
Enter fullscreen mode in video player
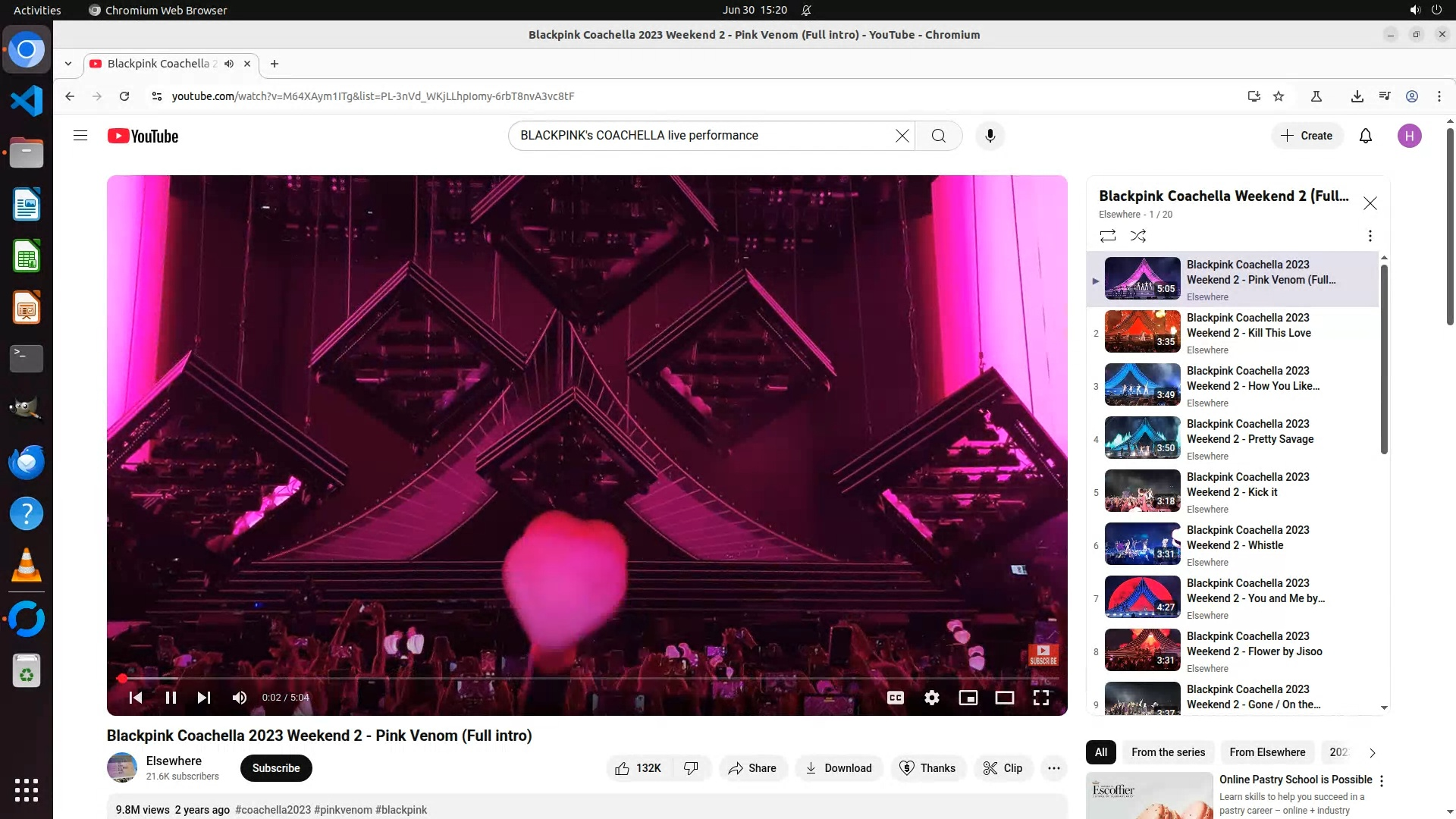(1040, 698)
